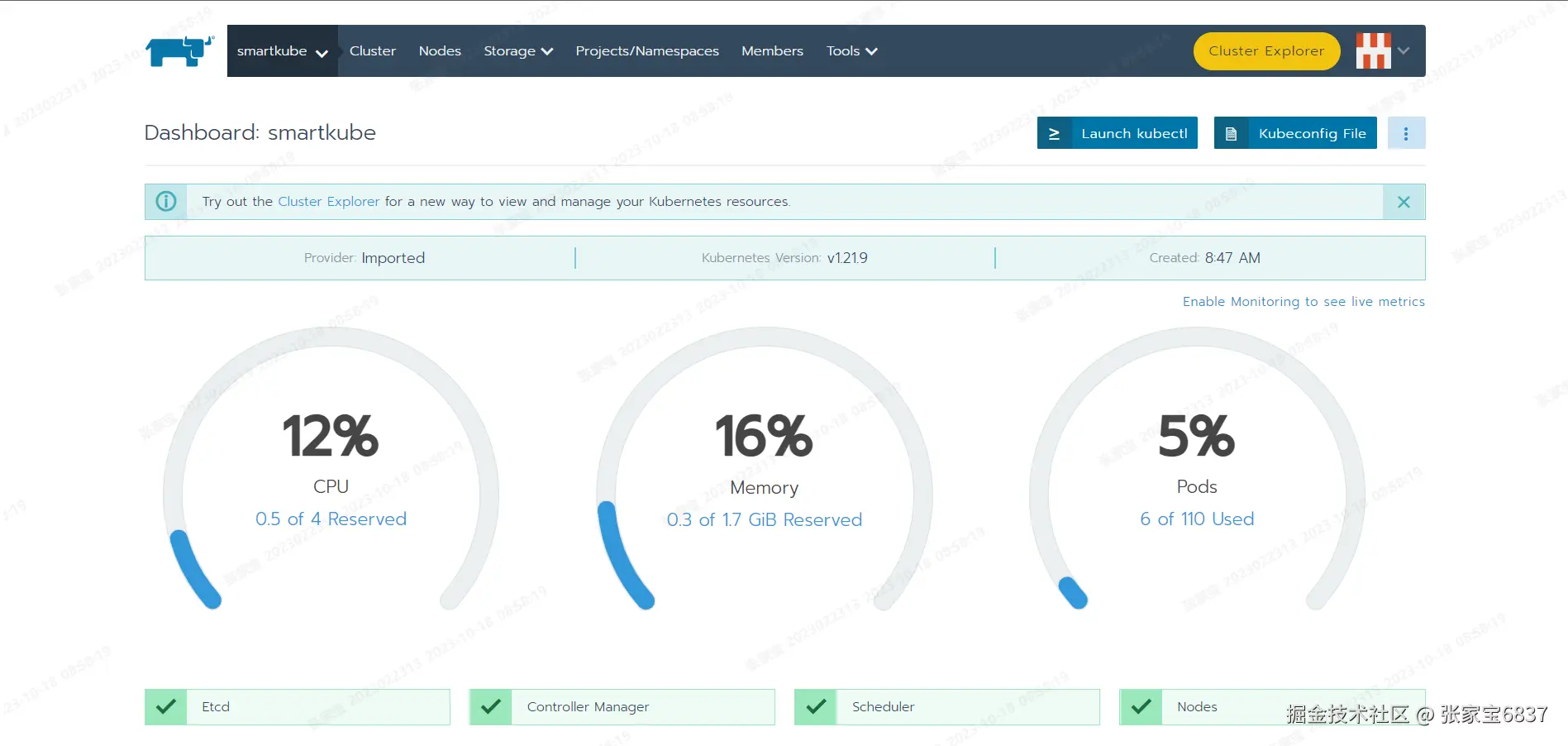Click the Kubernetes Version v1.21.9 text
The width and height of the screenshot is (1568, 746).
pyautogui.click(x=784, y=258)
